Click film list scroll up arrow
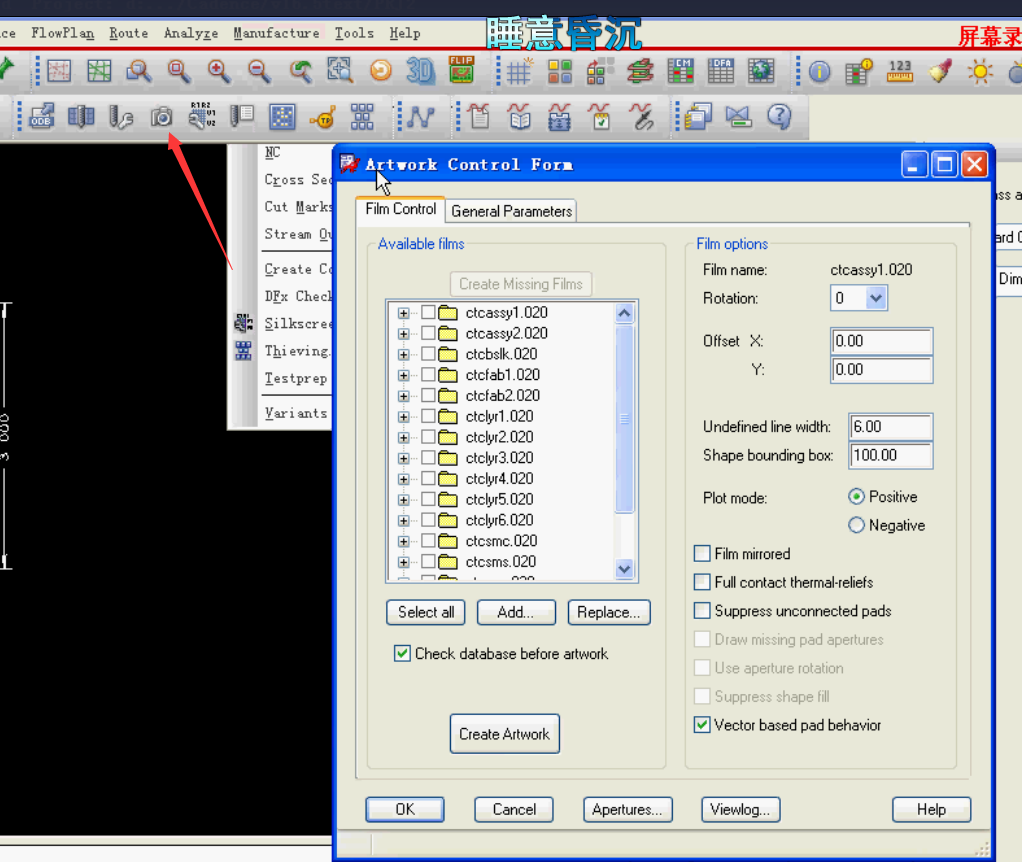The width and height of the screenshot is (1022, 862). click(x=624, y=313)
